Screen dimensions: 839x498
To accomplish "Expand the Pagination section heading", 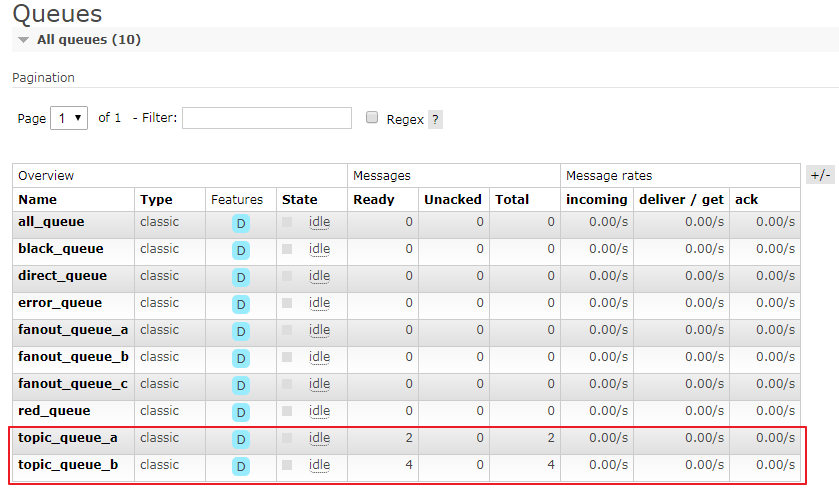I will tap(43, 78).
